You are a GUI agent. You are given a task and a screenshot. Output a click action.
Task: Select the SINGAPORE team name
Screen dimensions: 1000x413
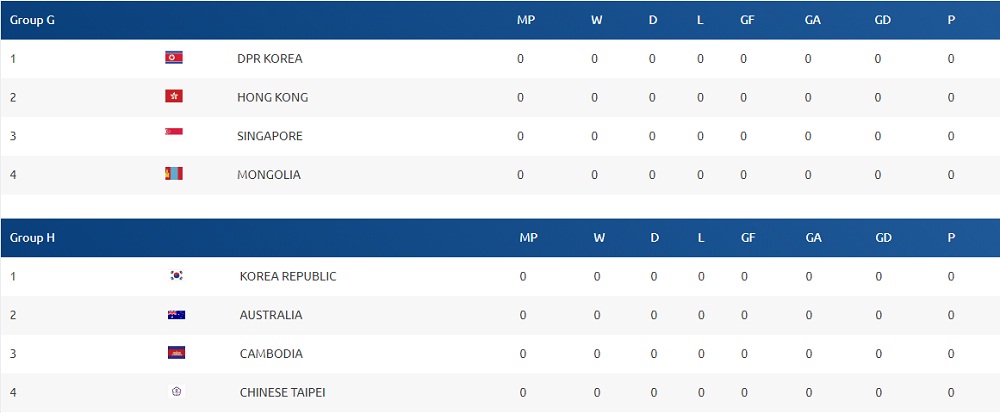(x=270, y=136)
